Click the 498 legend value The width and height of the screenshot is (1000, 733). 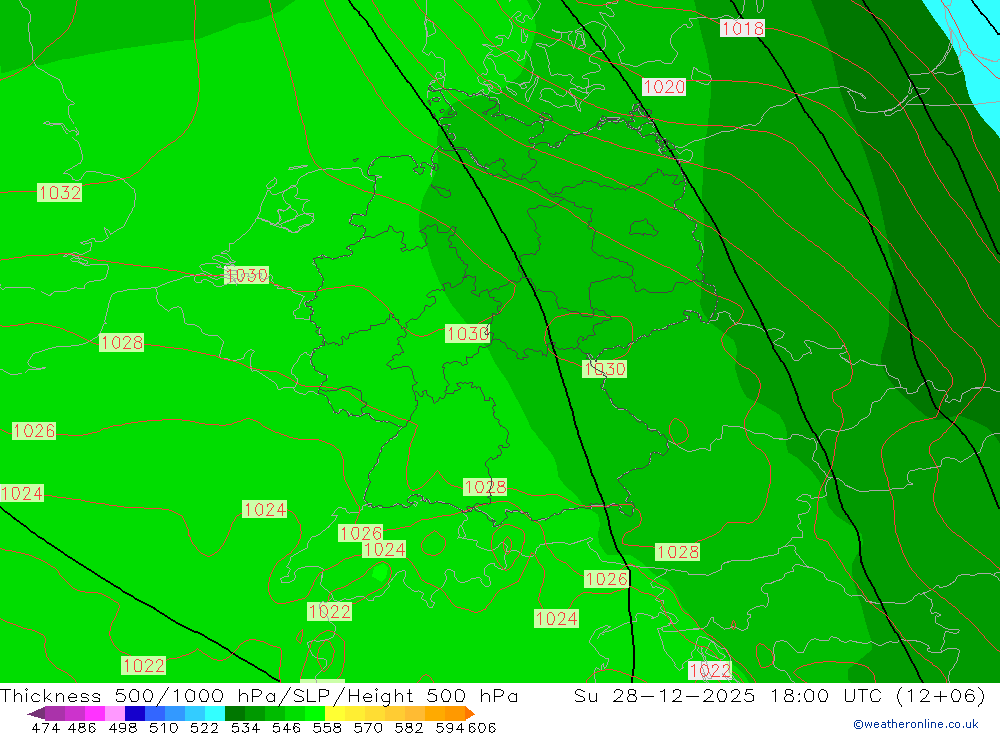click(122, 727)
